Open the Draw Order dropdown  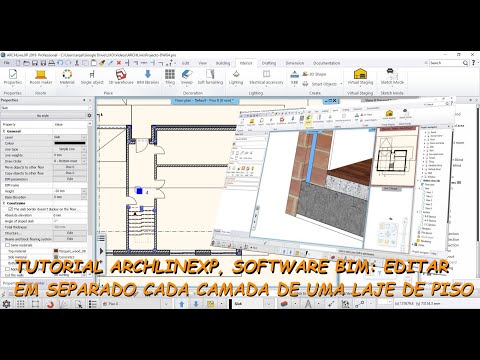(84, 161)
